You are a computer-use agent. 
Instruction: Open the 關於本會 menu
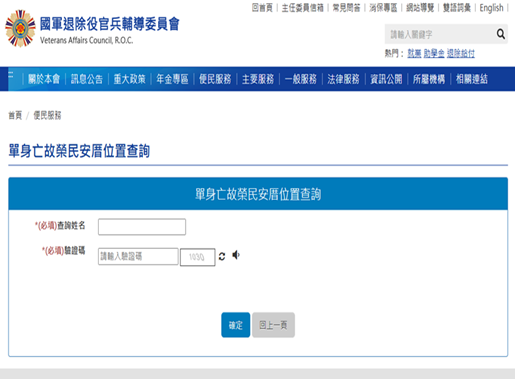44,79
